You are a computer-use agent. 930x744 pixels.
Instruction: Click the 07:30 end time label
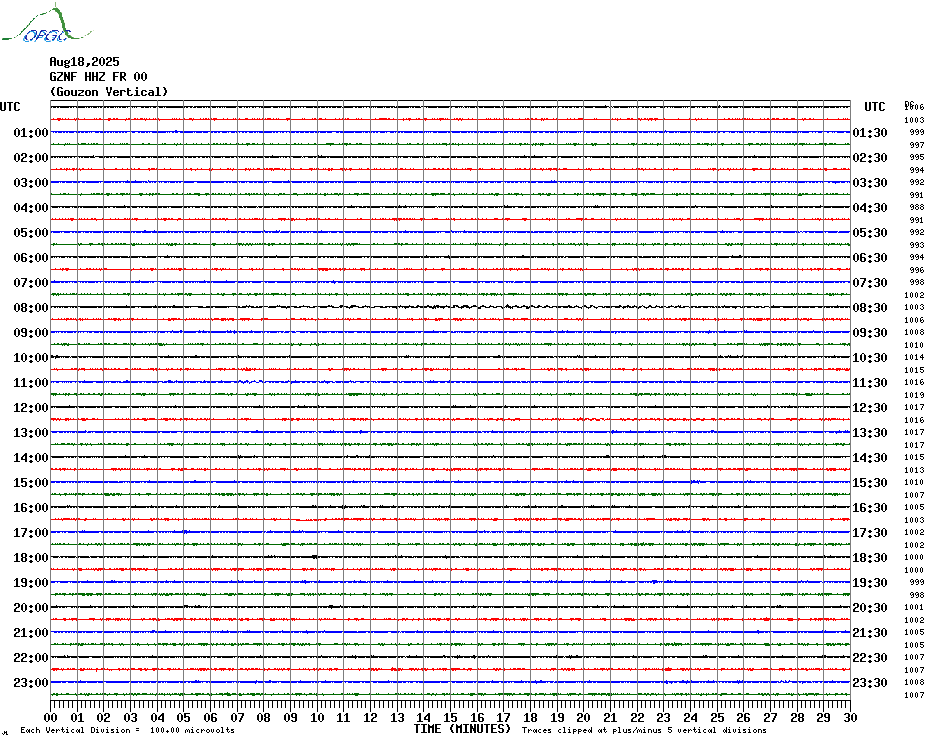870,283
